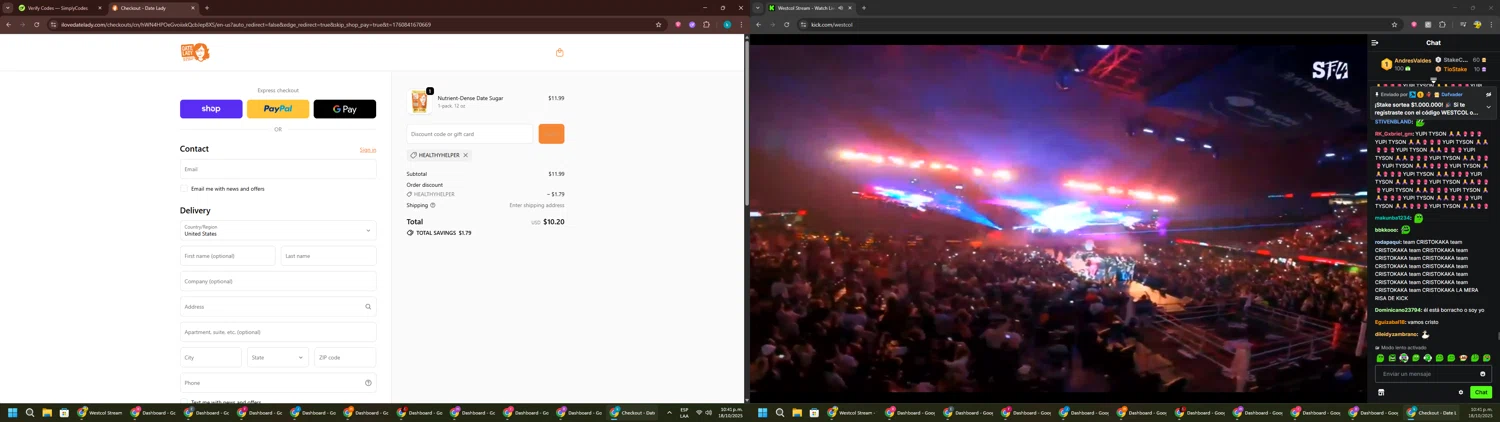Open Windows Start on the right taskbar

tap(763, 412)
